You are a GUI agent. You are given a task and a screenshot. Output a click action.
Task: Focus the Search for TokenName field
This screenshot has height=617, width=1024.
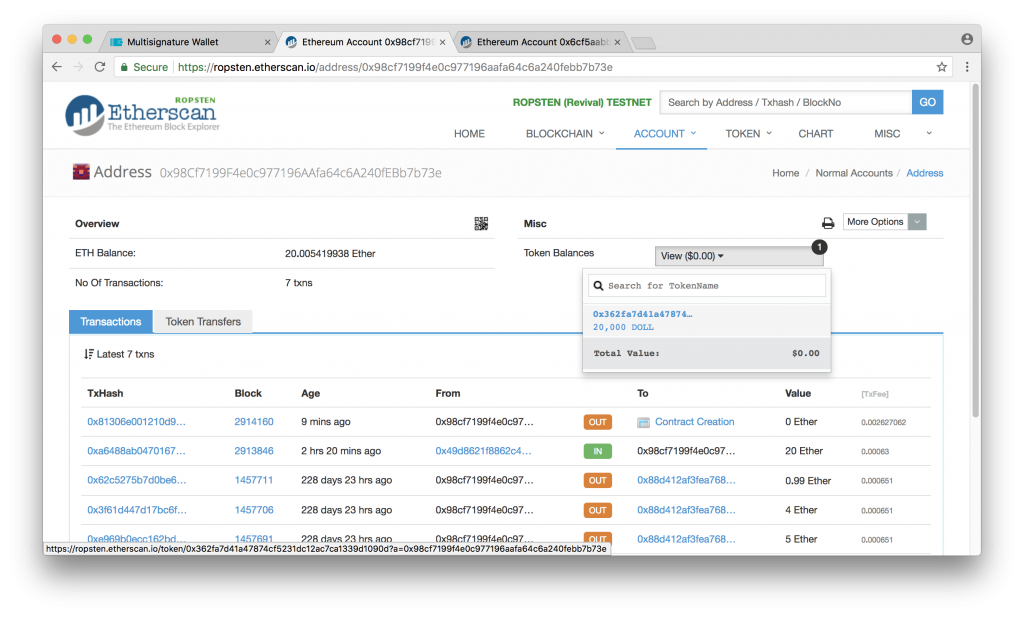click(x=707, y=285)
